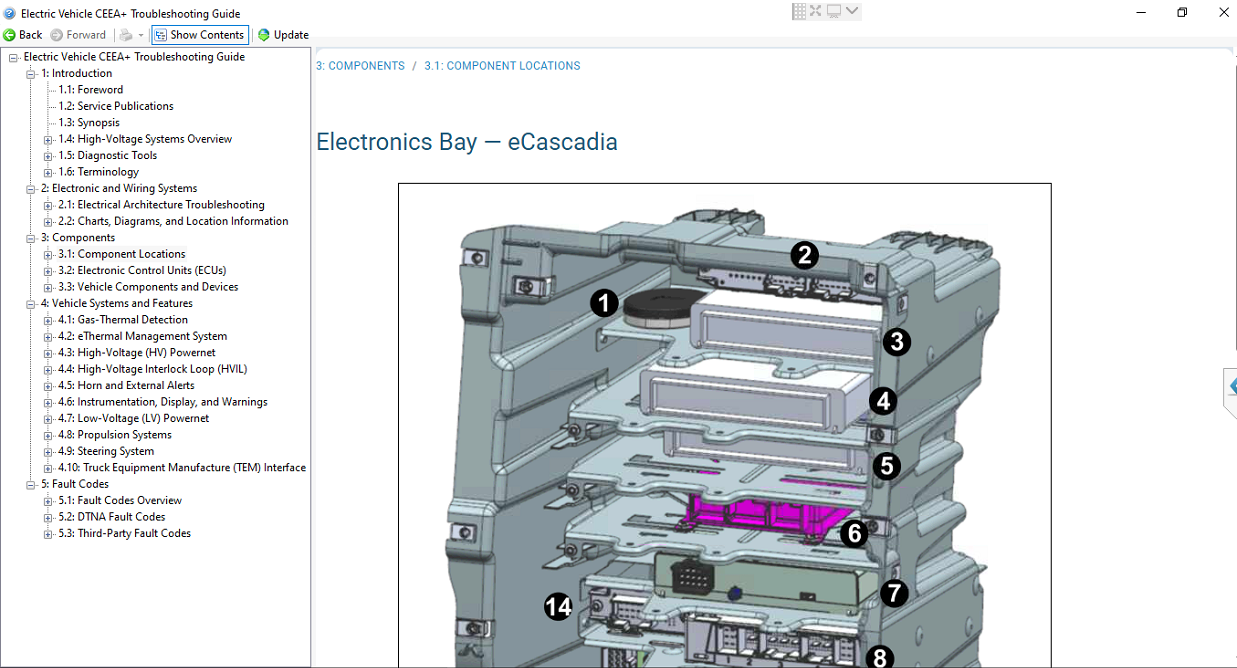
Task: Select 4.8: Propulsion Systems in the contents tree
Action: pyautogui.click(x=117, y=434)
